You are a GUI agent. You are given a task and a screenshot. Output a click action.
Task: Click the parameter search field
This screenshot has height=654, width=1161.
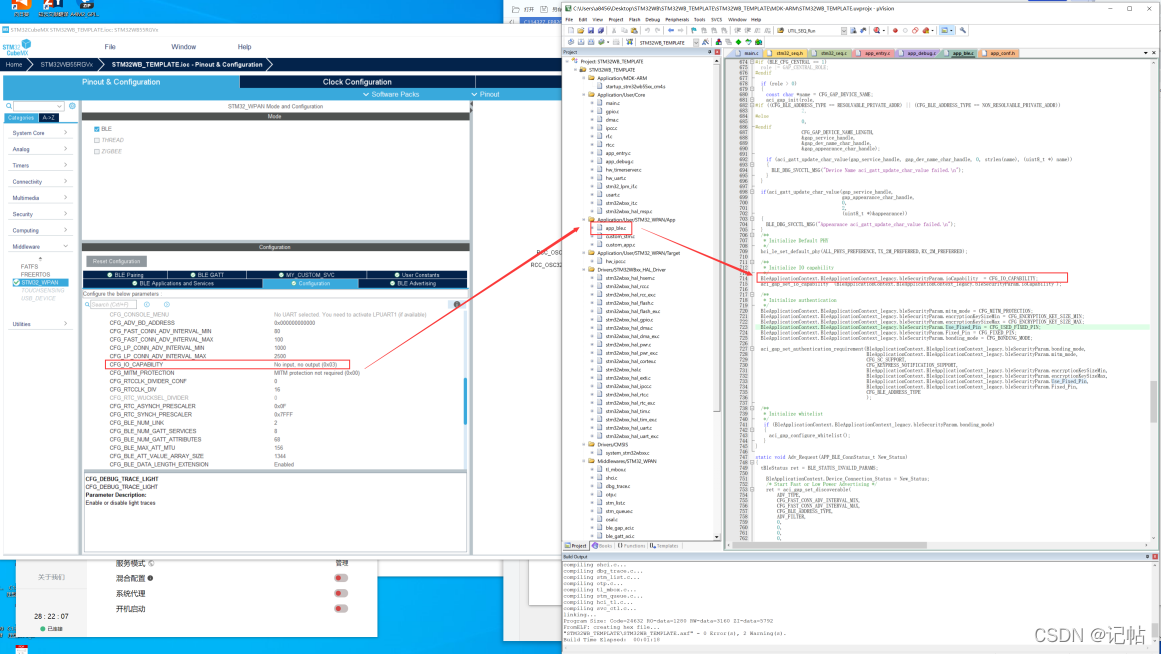(x=112, y=304)
